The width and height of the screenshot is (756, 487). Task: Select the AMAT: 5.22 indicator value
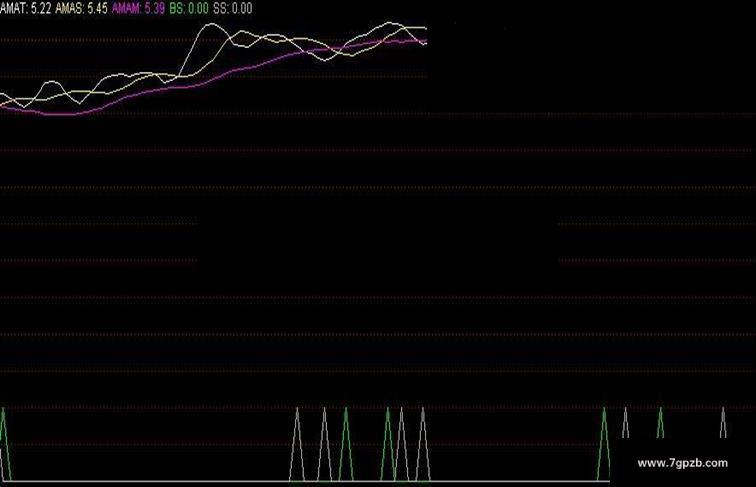pyautogui.click(x=26, y=8)
